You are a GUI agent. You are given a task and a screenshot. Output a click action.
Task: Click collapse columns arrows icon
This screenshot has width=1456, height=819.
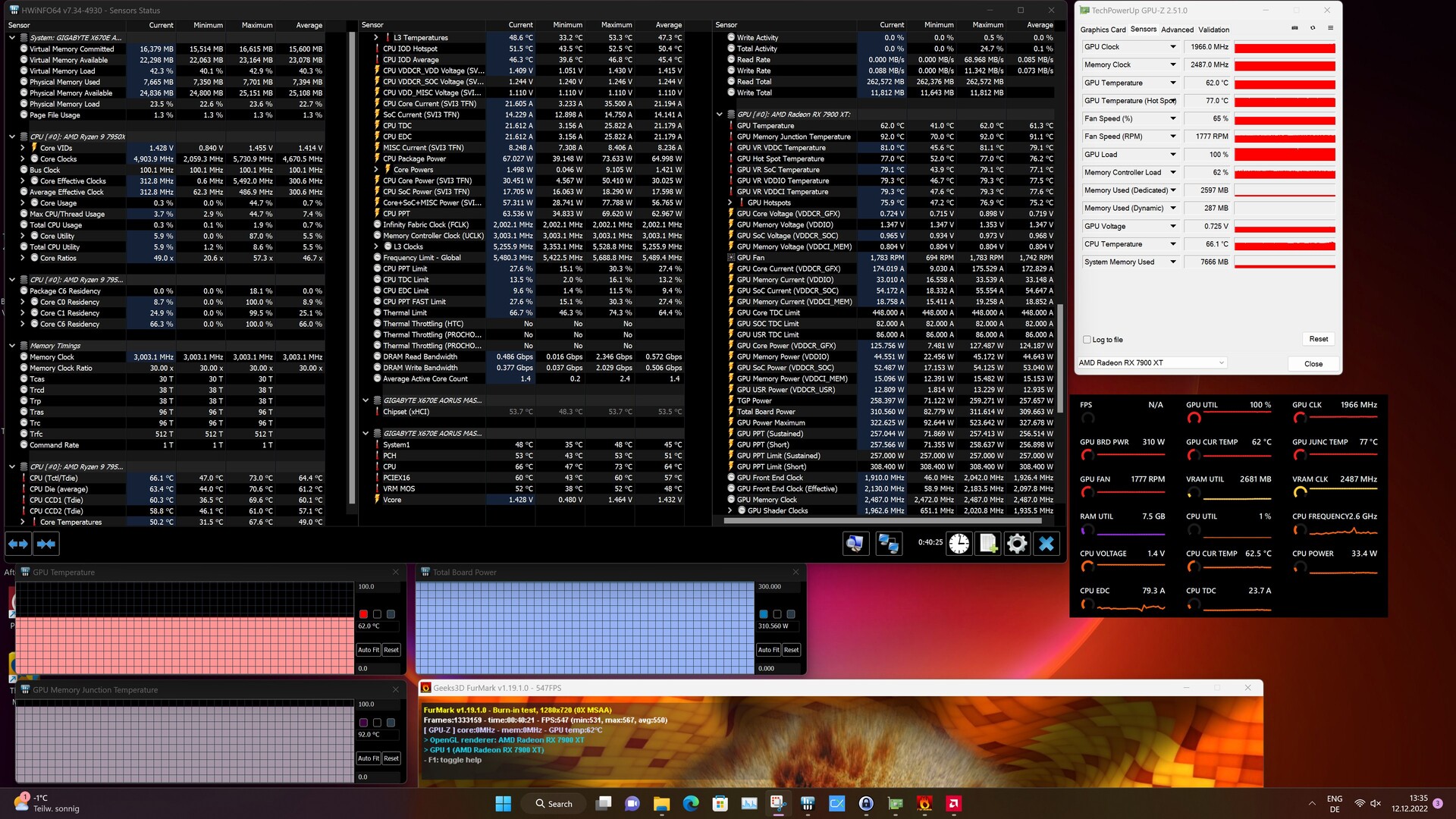click(x=46, y=543)
